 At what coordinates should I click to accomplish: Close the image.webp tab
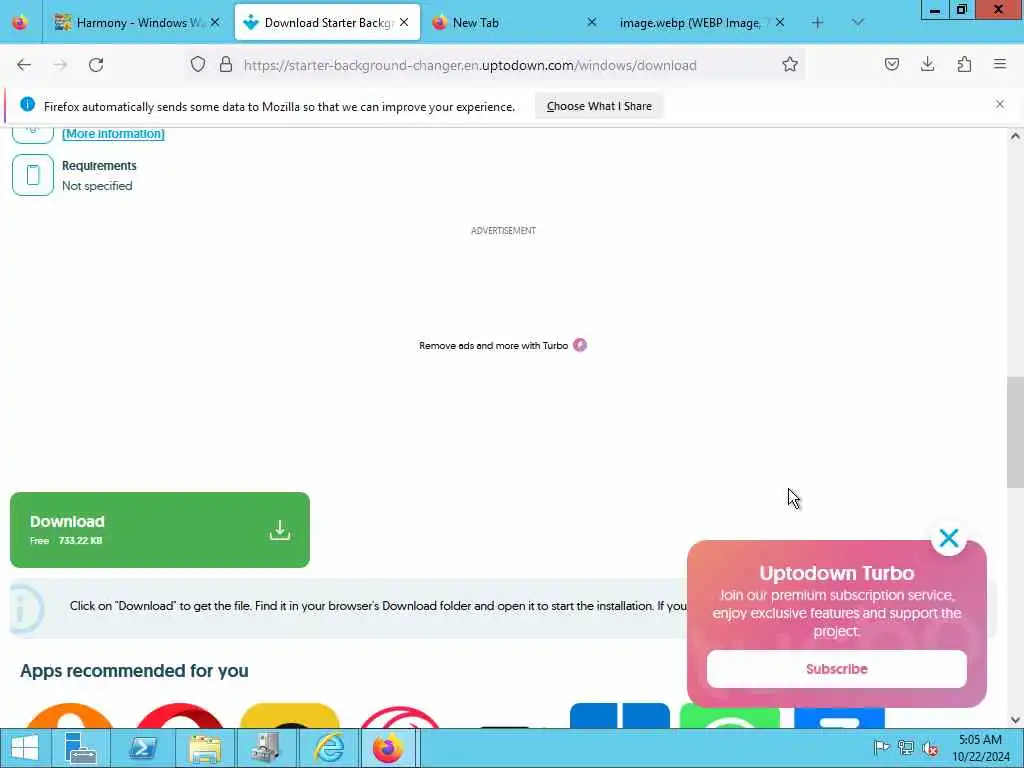pyautogui.click(x=780, y=22)
